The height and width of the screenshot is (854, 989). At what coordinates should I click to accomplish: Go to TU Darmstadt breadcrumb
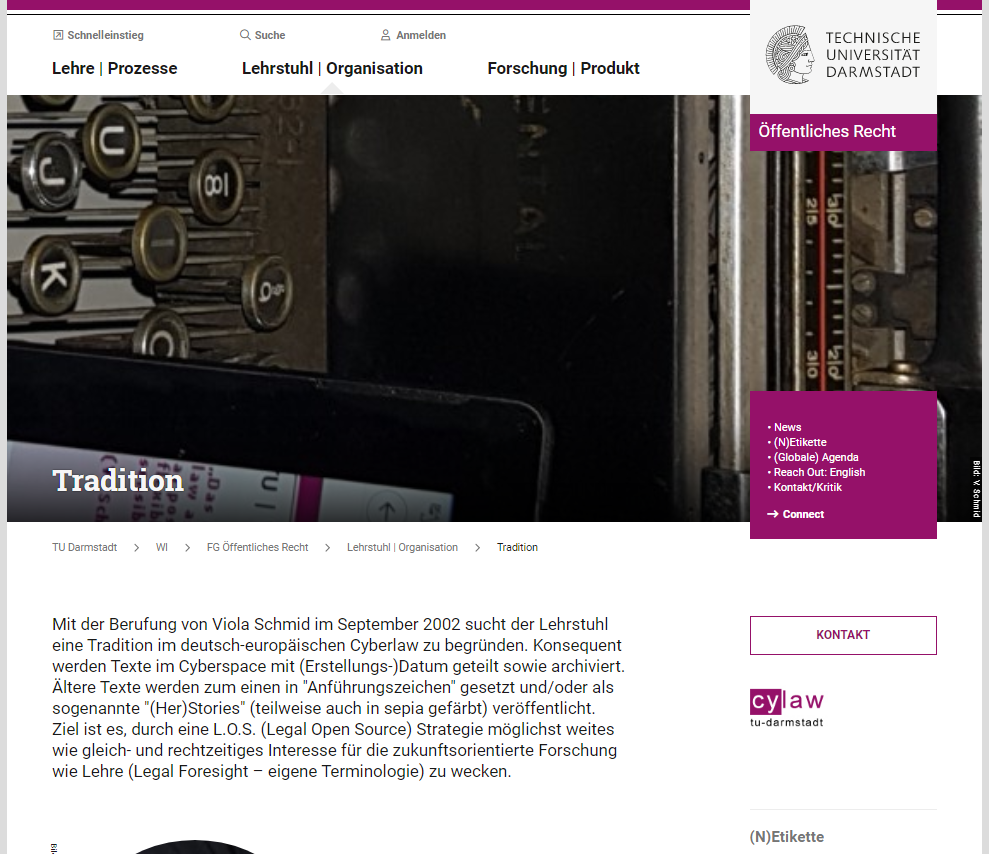click(85, 547)
